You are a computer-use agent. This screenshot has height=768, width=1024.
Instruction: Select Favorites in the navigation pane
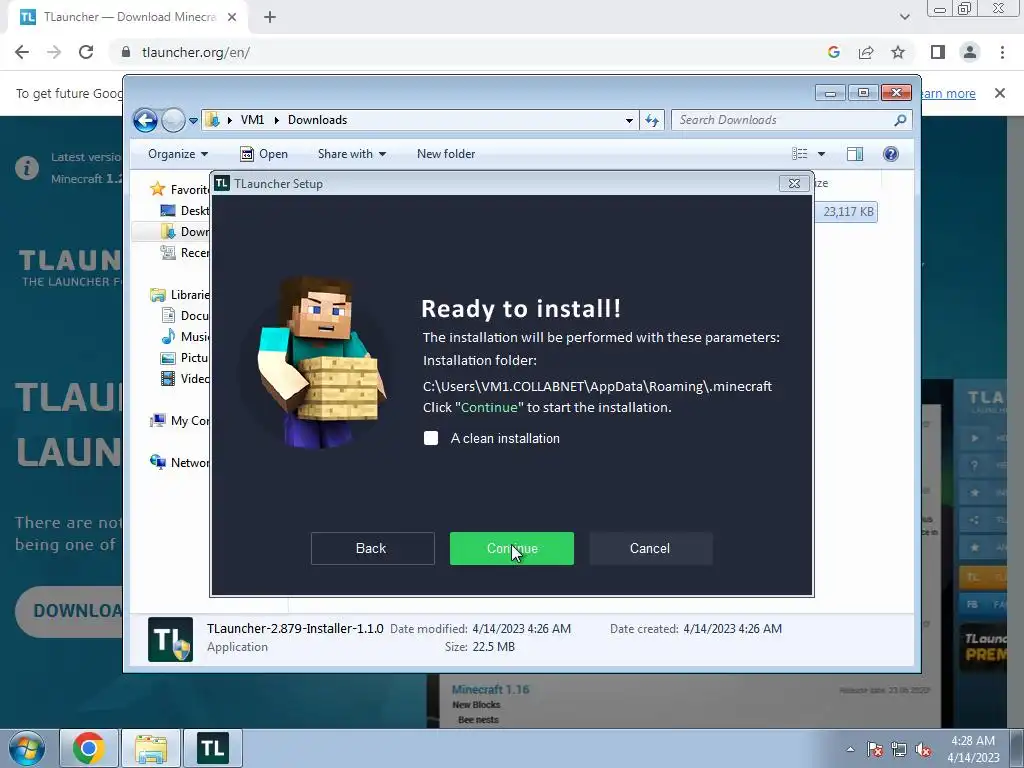click(x=180, y=189)
